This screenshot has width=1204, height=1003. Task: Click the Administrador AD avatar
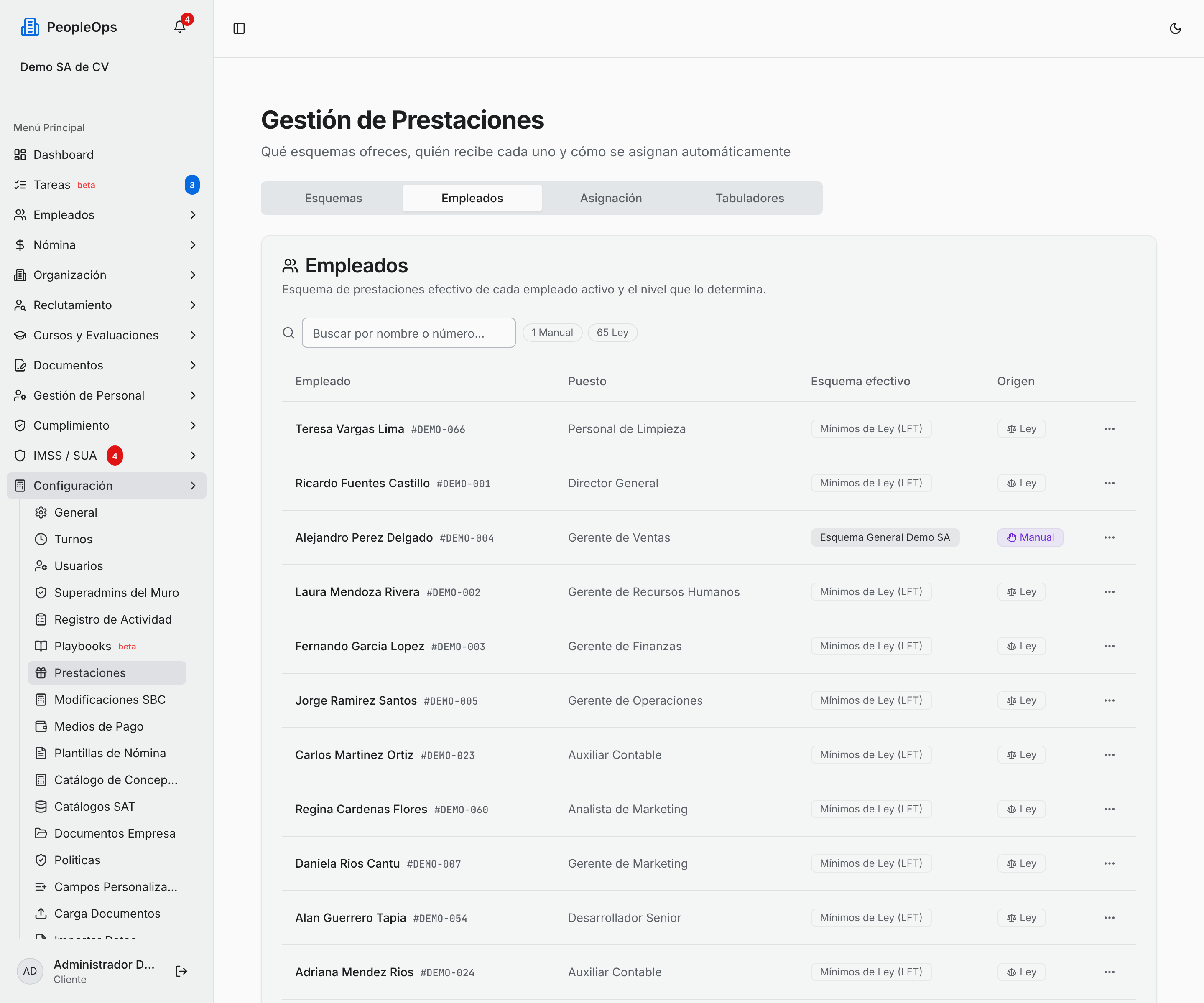click(30, 971)
